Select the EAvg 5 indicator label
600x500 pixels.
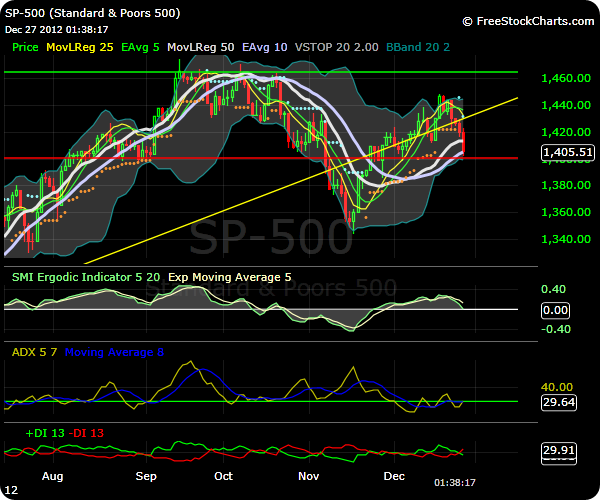140,47
